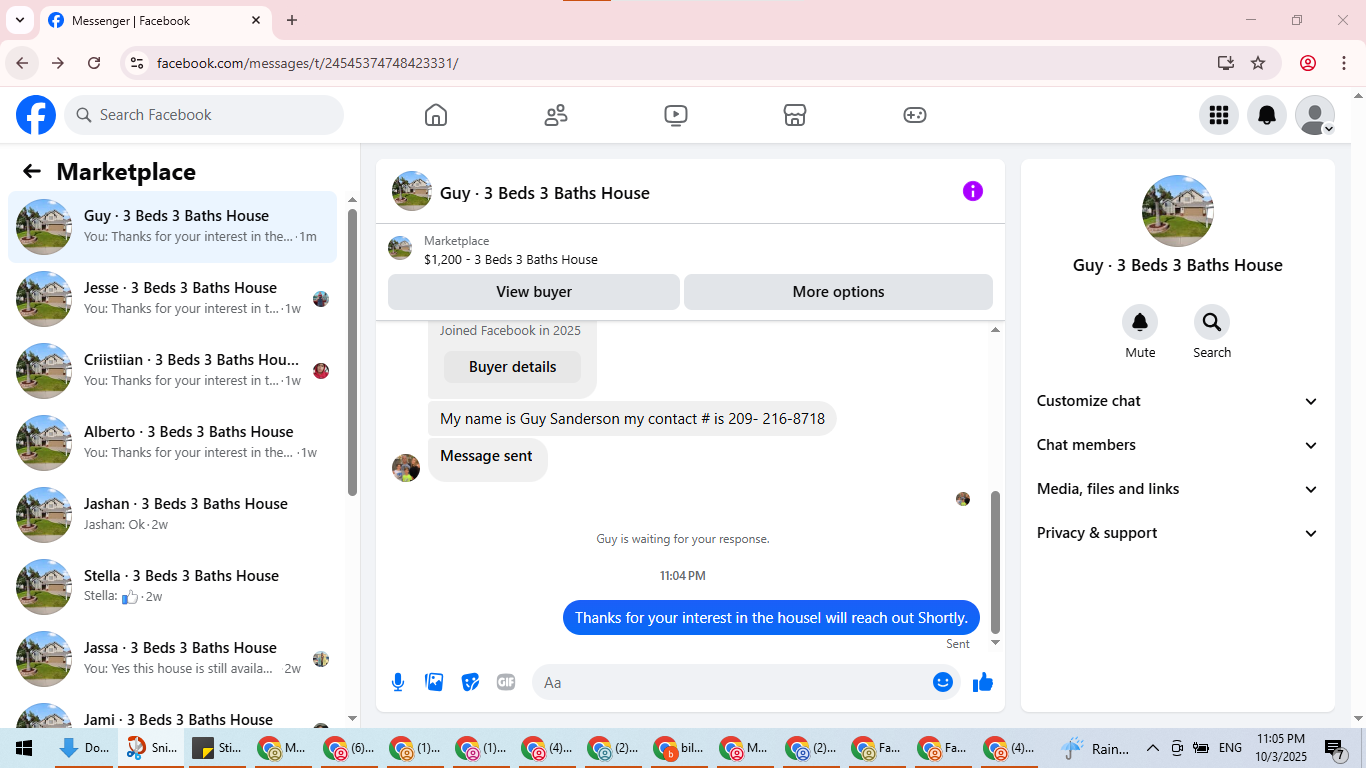This screenshot has width=1366, height=768.
Task: Open the Chrome profile icon in the toolbar
Action: click(x=1308, y=63)
